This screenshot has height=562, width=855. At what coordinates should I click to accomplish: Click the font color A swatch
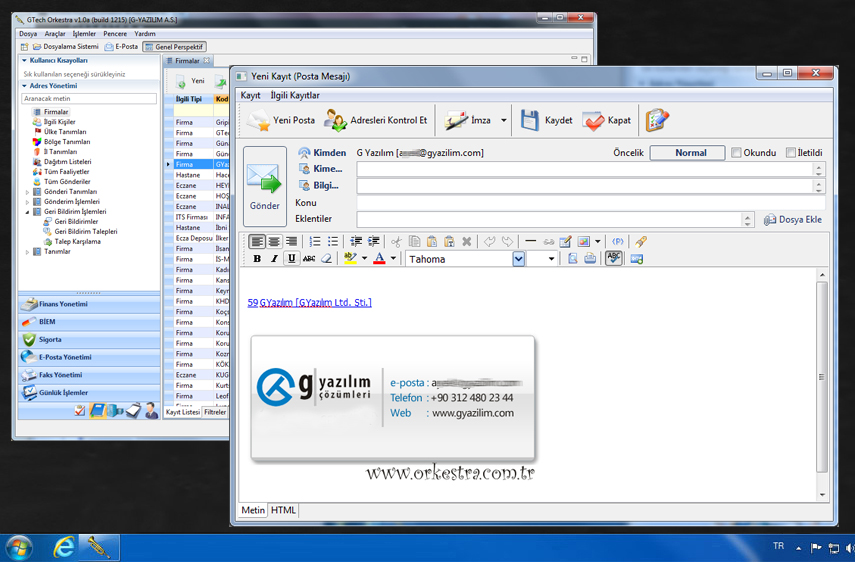(380, 258)
